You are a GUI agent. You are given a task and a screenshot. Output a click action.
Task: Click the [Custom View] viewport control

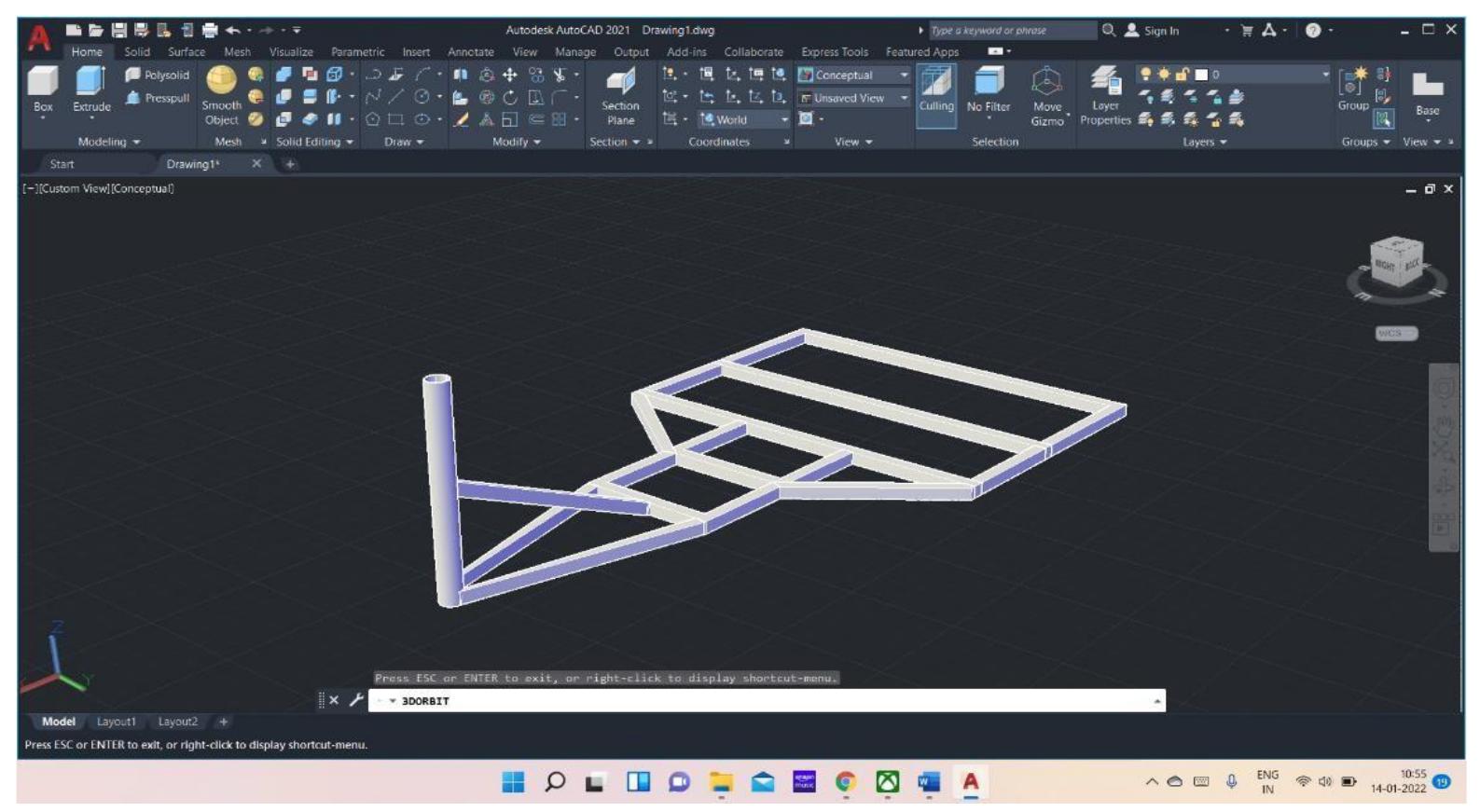coord(74,188)
